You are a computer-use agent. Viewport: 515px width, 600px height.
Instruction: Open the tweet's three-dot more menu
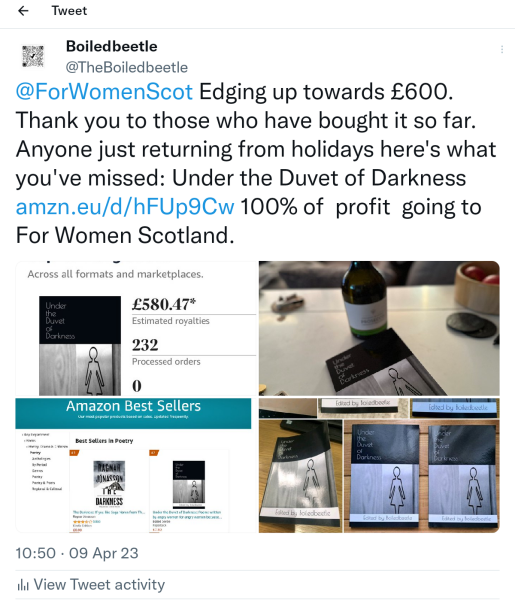(502, 49)
